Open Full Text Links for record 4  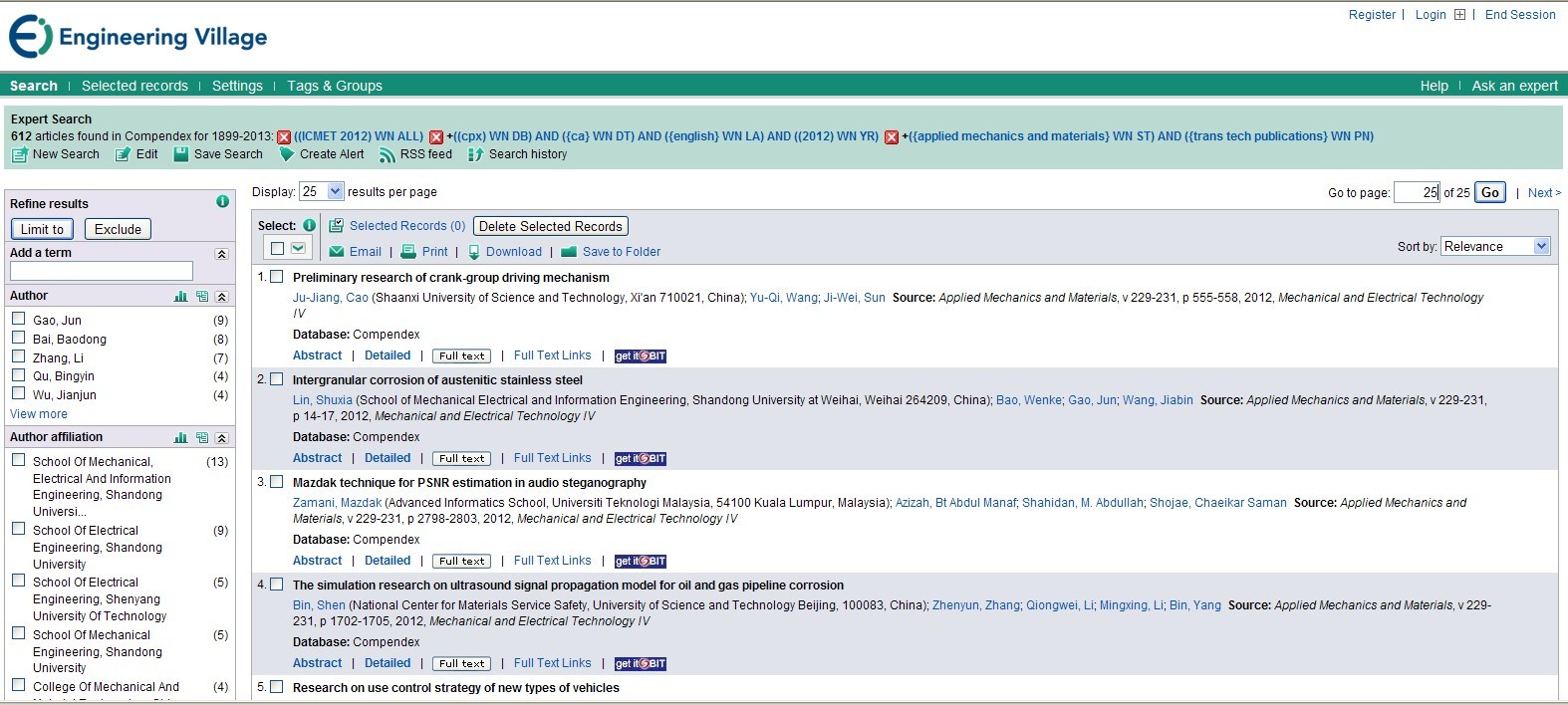(552, 663)
